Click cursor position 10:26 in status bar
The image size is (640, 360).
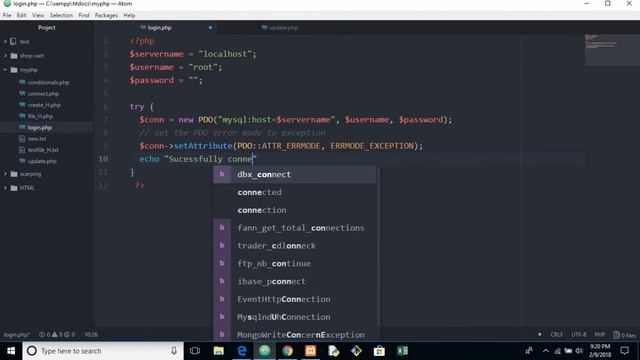click(x=91, y=335)
